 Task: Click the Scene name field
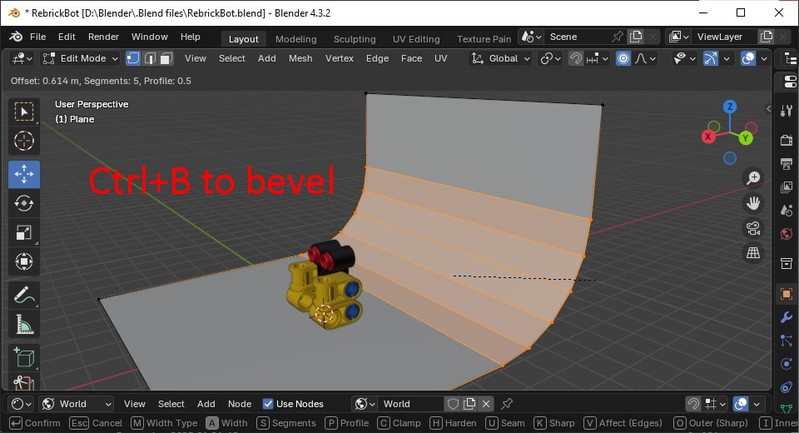click(577, 37)
